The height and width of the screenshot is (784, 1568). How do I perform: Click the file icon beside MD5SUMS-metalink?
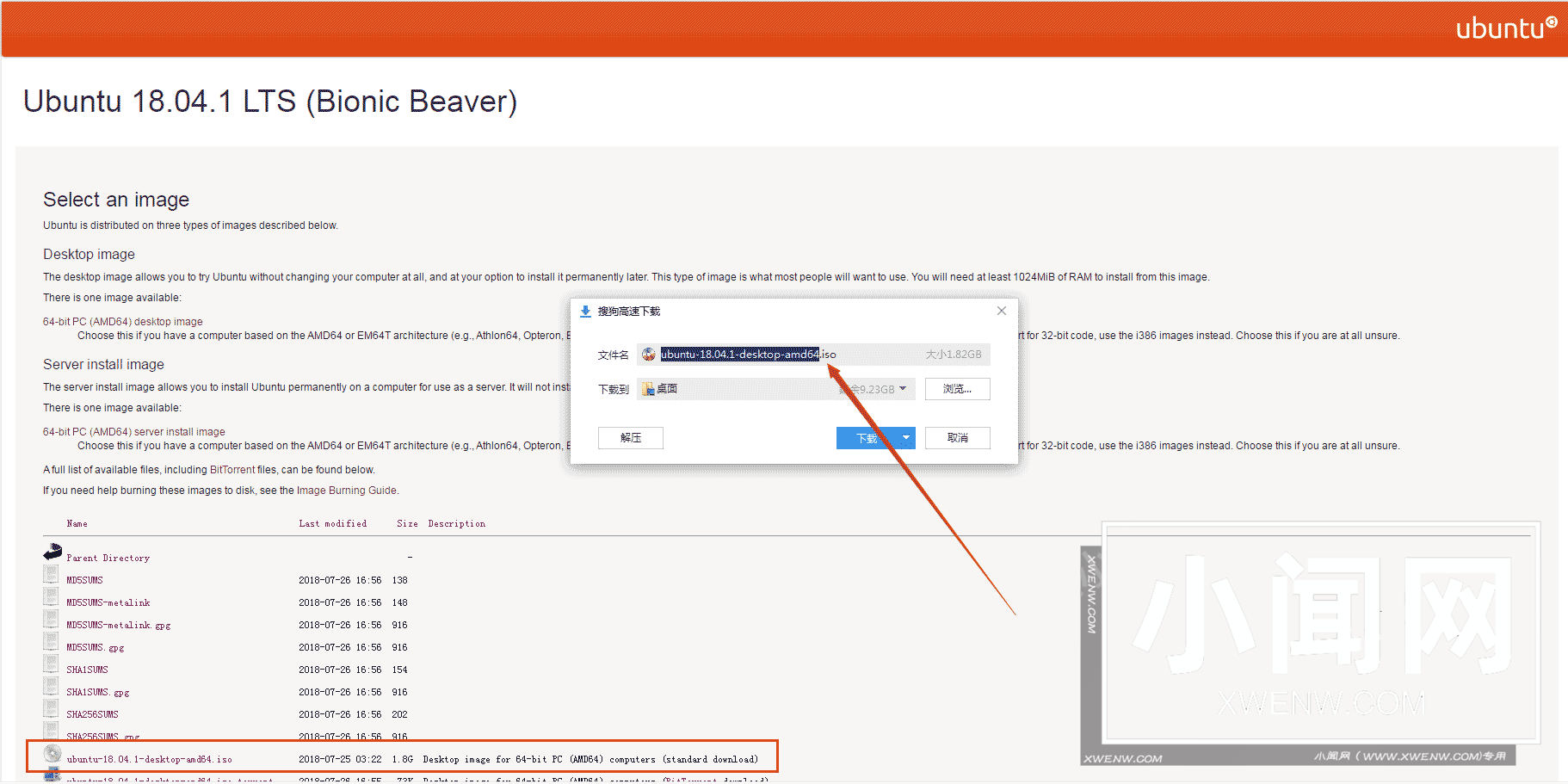pos(52,597)
